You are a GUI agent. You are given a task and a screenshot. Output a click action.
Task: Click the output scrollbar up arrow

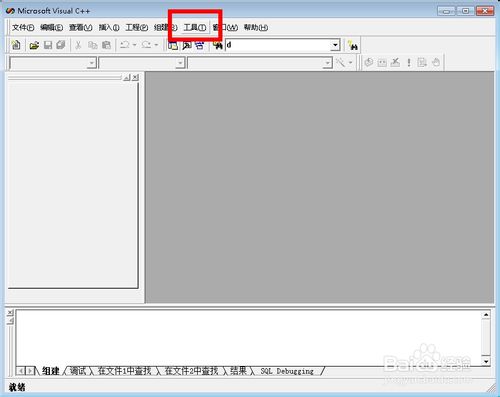click(x=486, y=315)
